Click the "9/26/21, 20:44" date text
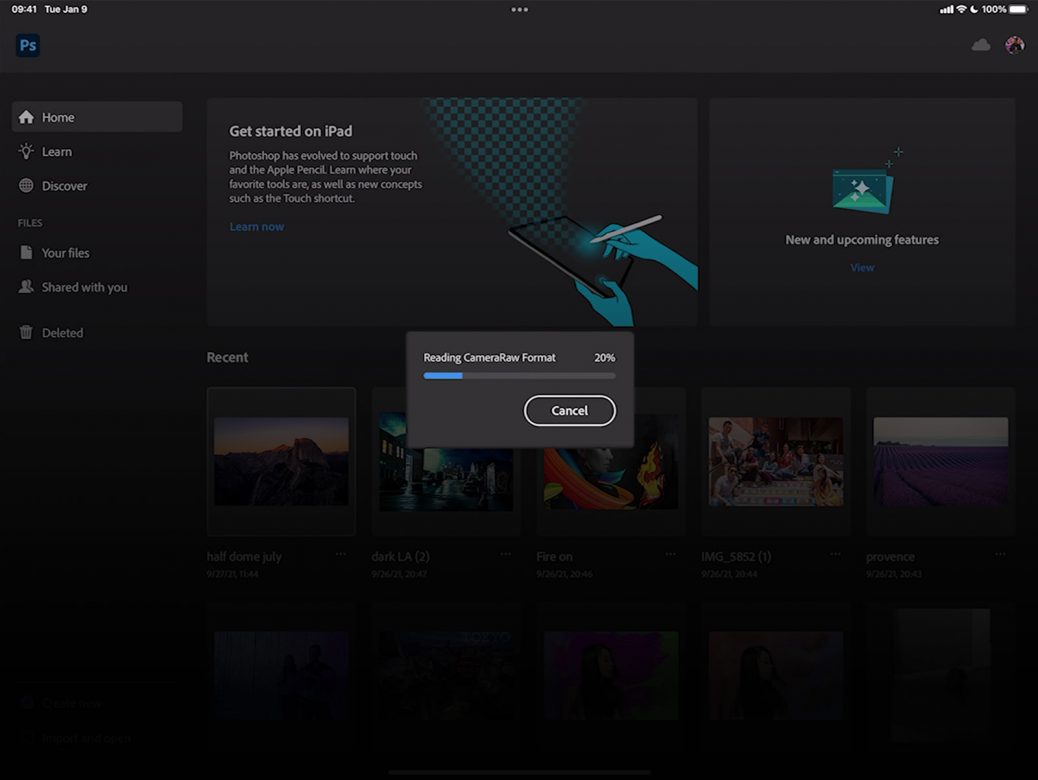Image resolution: width=1038 pixels, height=780 pixels. tap(729, 574)
